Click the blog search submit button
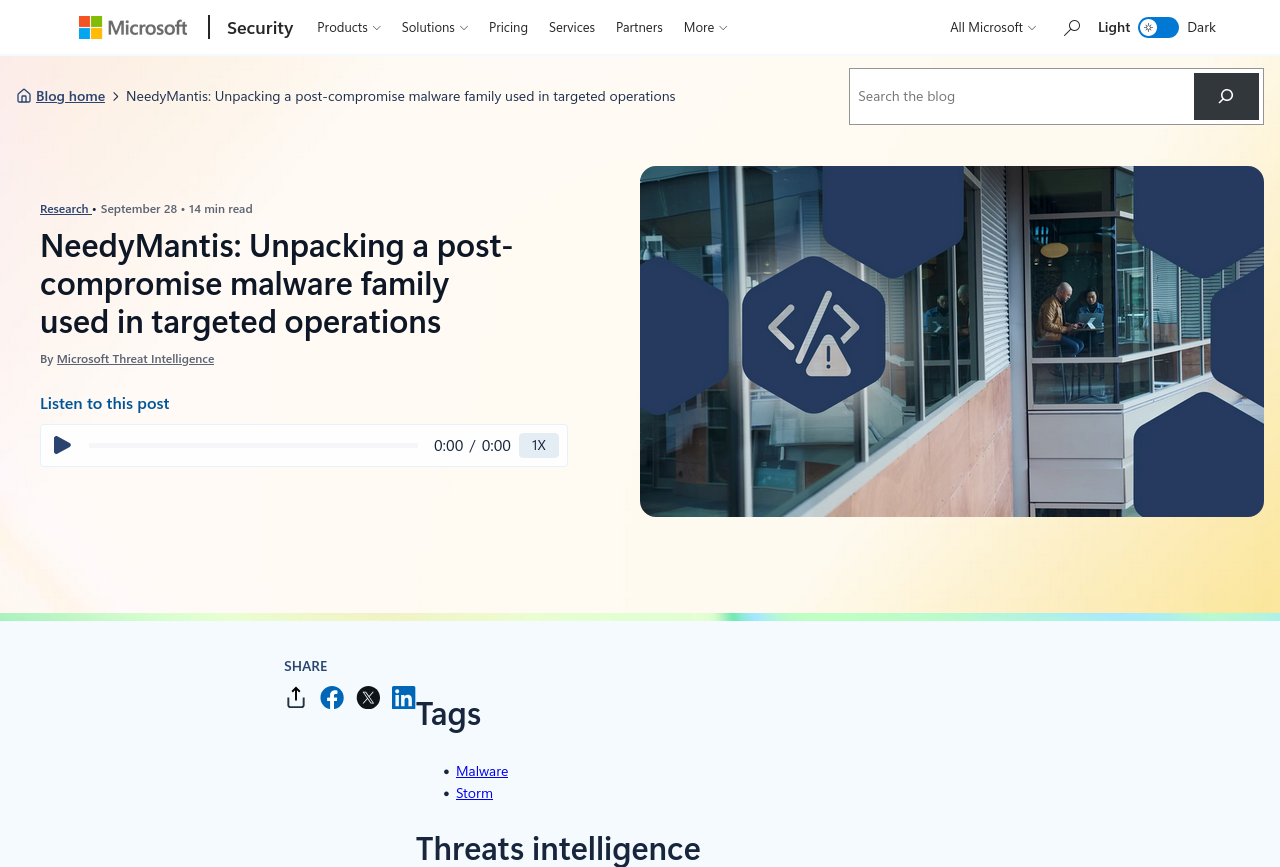Screen dimensions: 1280x867 (x=1226, y=96)
